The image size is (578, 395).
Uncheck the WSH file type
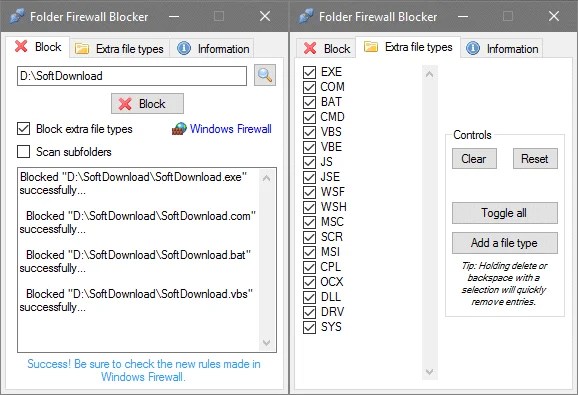[309, 207]
